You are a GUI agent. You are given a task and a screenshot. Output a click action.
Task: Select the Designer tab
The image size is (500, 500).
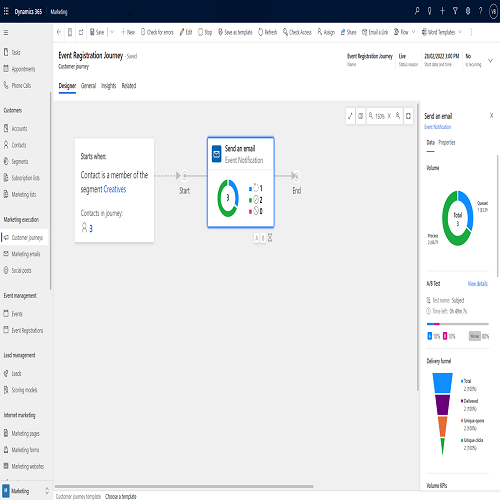click(67, 86)
